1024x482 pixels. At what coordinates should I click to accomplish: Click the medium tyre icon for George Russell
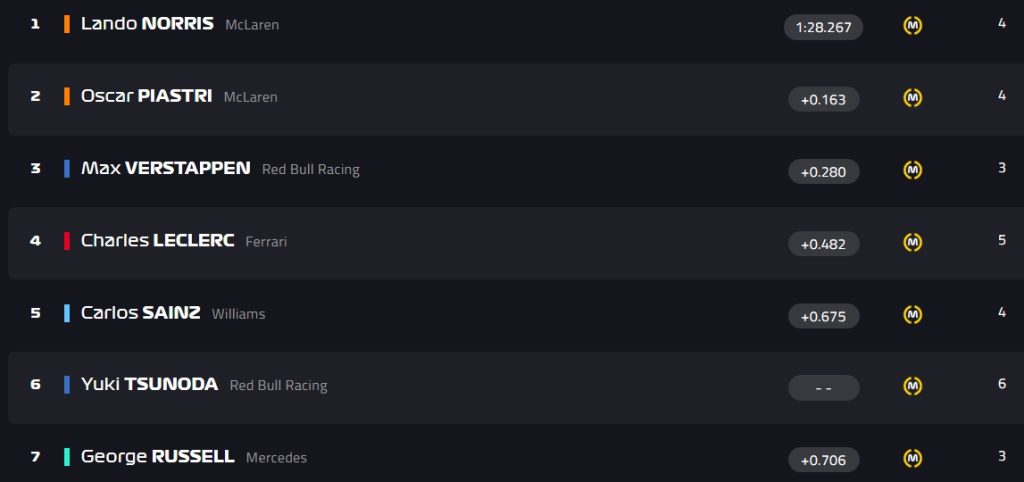click(x=912, y=459)
